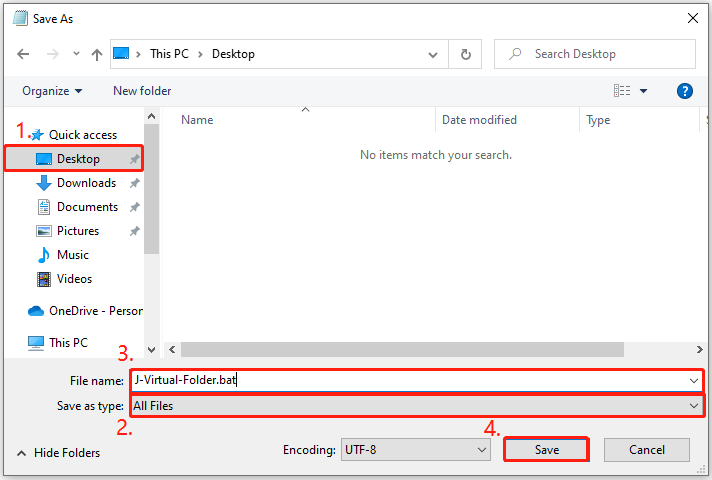The width and height of the screenshot is (712, 480).
Task: Click the pin icon beside Documents
Action: pyautogui.click(x=134, y=207)
